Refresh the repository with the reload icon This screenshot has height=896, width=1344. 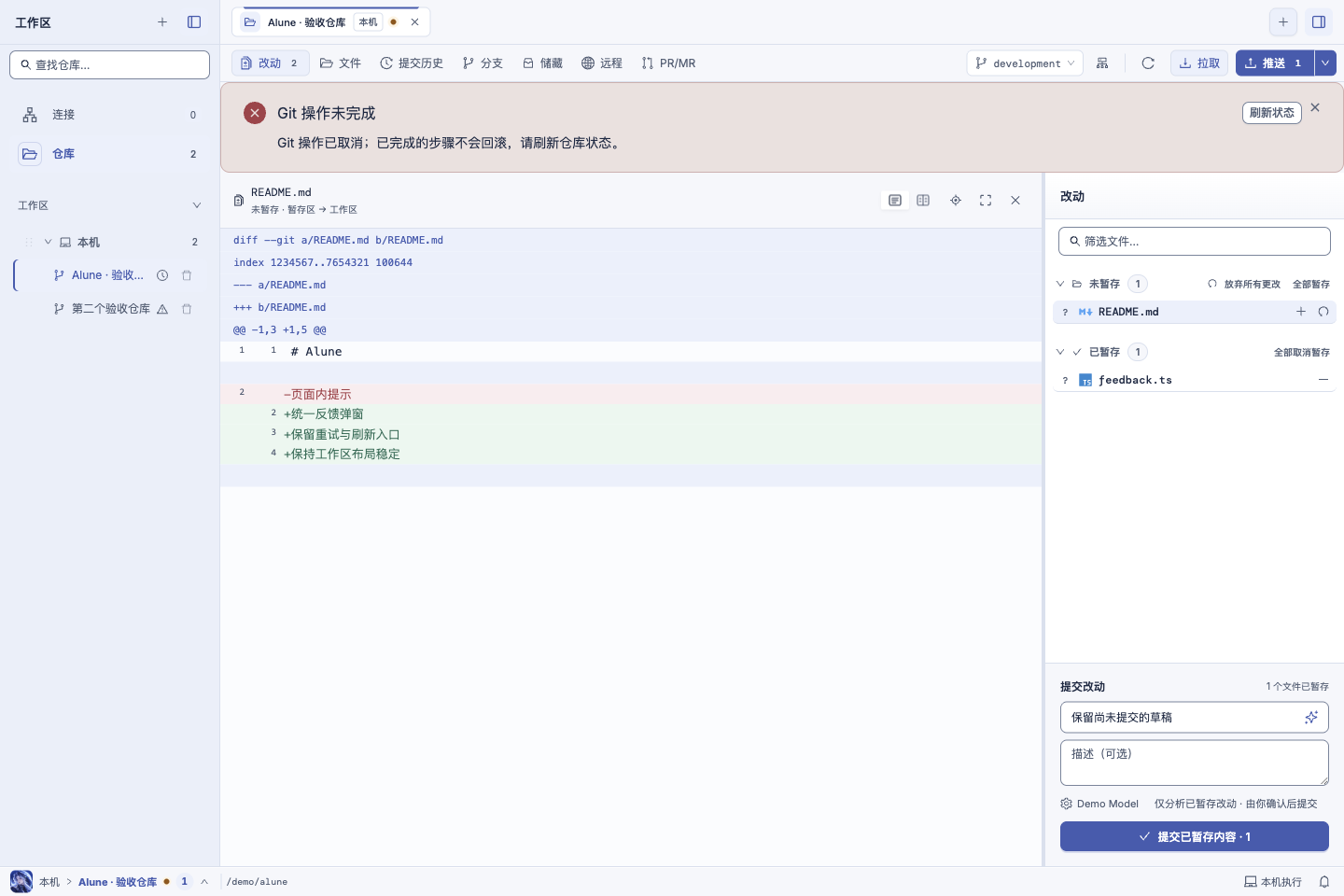pos(1148,63)
